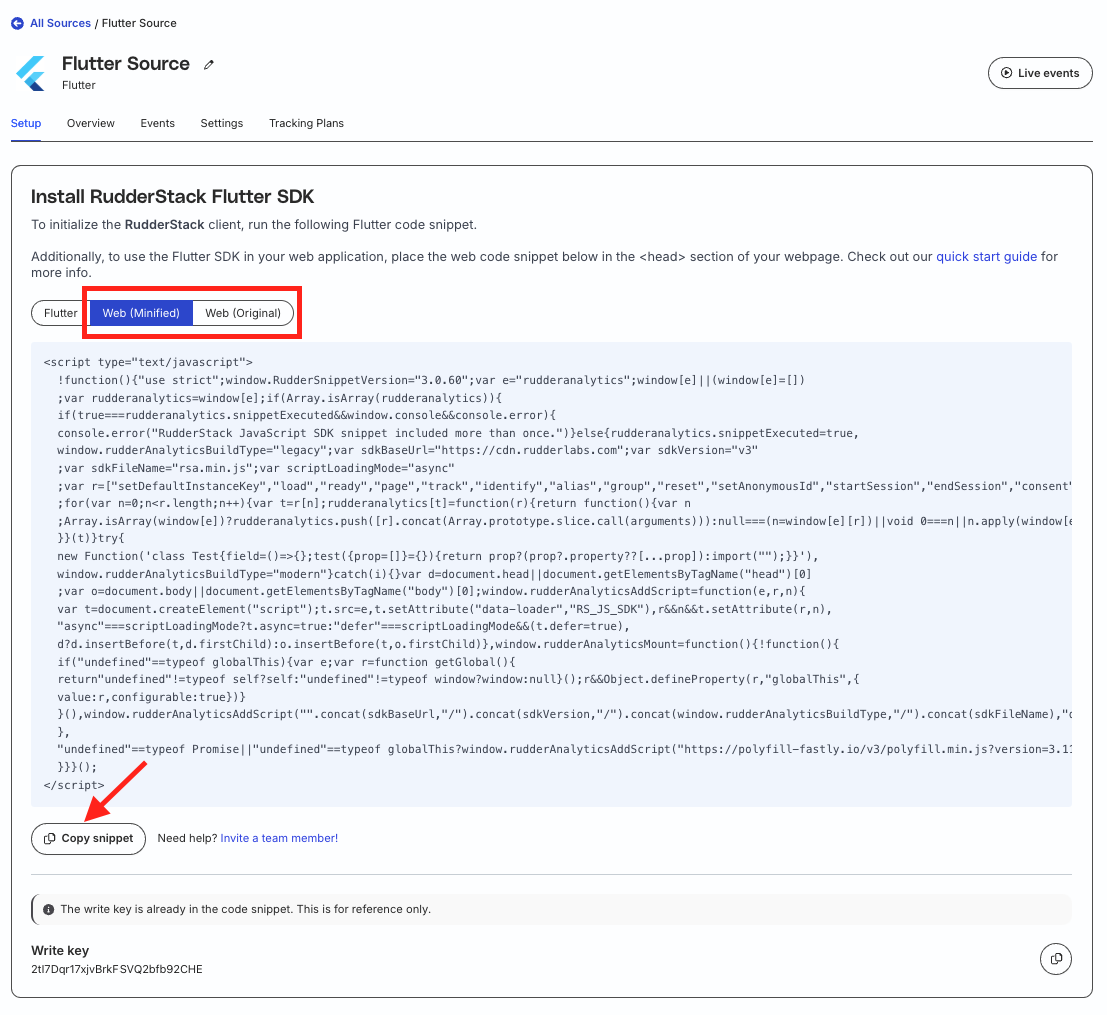Switch to the Setup tab

(x=26, y=123)
